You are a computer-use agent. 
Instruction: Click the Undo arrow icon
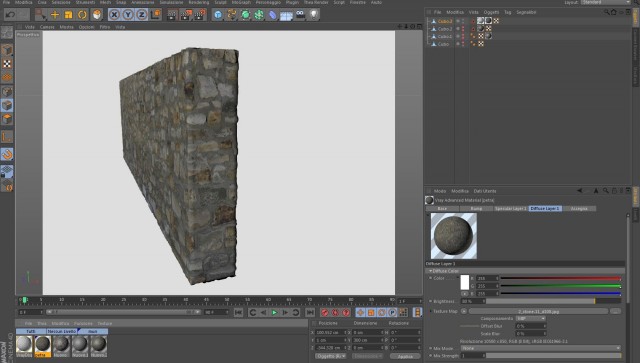point(11,15)
